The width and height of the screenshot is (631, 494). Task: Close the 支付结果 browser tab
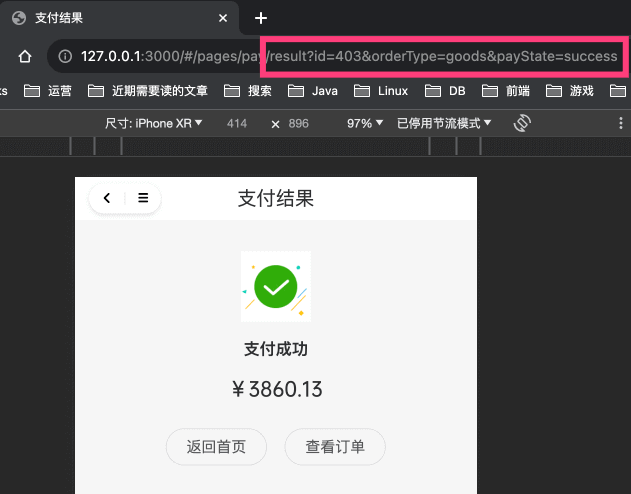[223, 18]
